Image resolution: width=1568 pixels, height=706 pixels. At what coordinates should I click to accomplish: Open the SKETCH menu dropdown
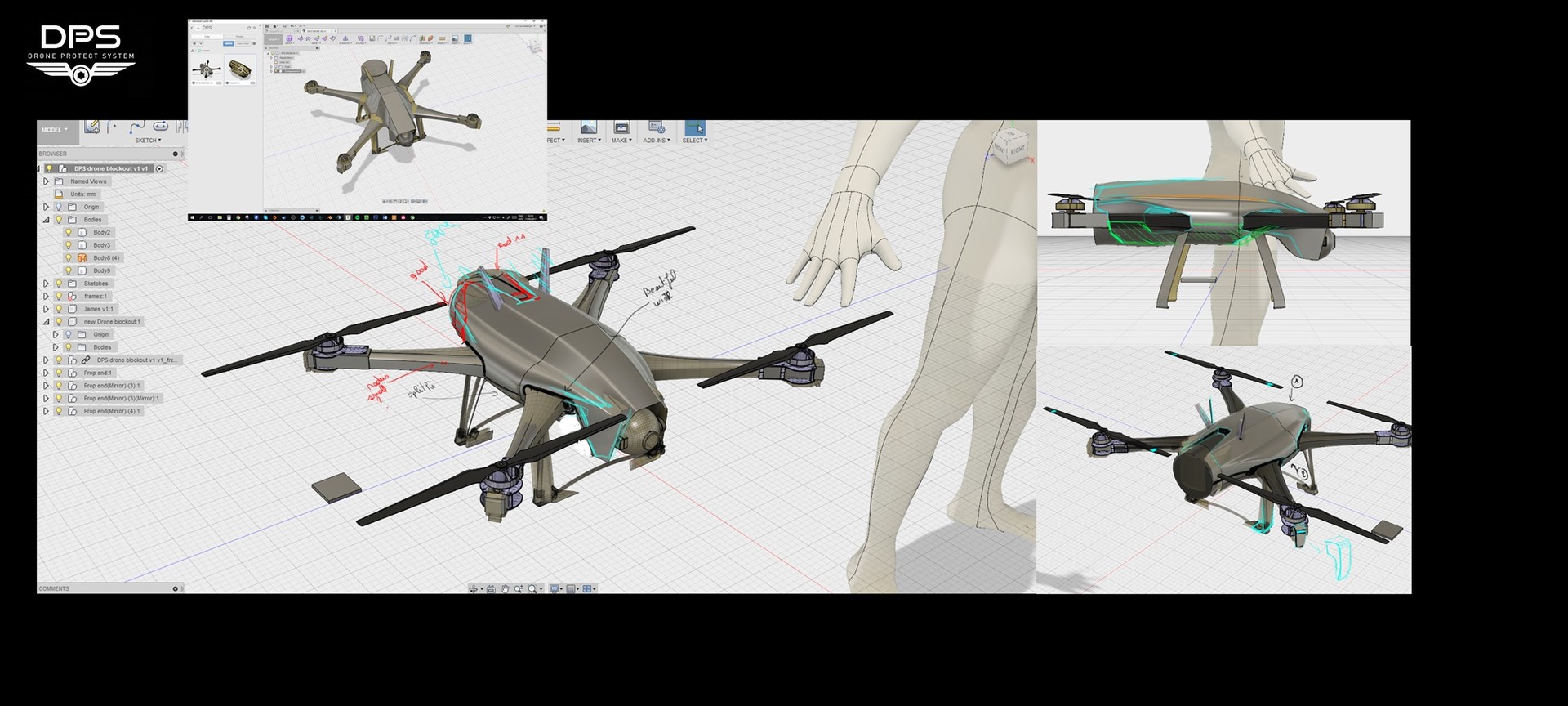[x=148, y=141]
